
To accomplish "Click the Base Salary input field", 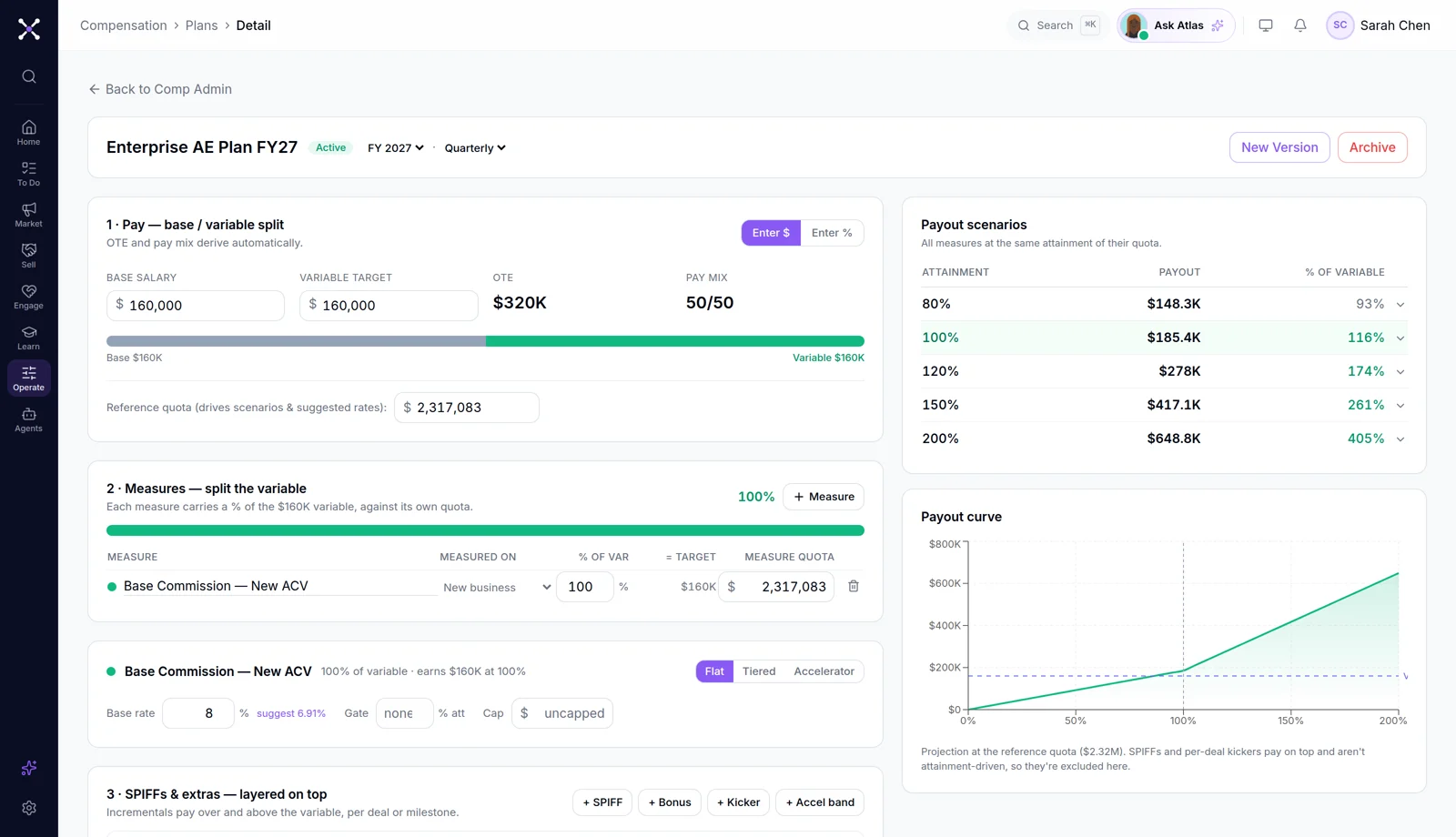I will [196, 306].
